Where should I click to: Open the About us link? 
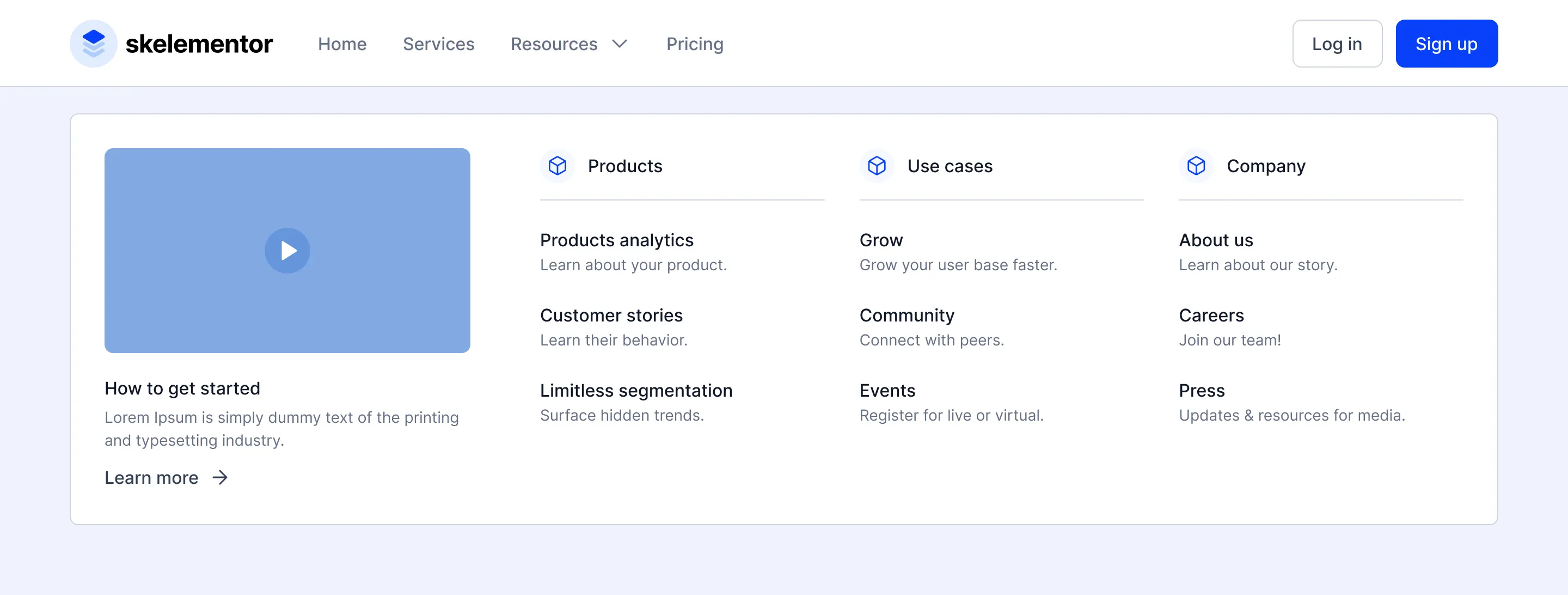[x=1216, y=240]
